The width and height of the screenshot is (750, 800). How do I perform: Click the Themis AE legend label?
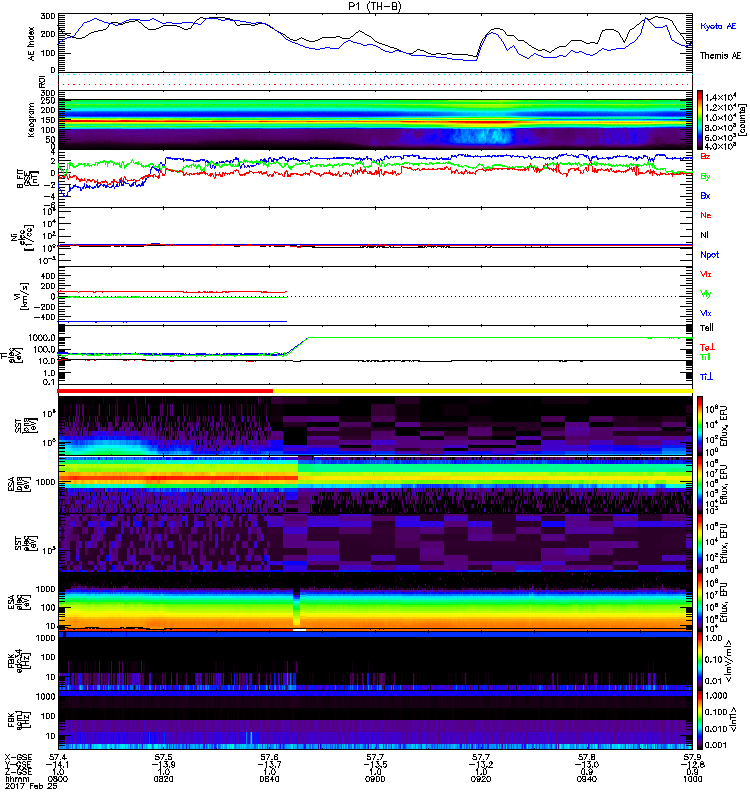pyautogui.click(x=721, y=56)
